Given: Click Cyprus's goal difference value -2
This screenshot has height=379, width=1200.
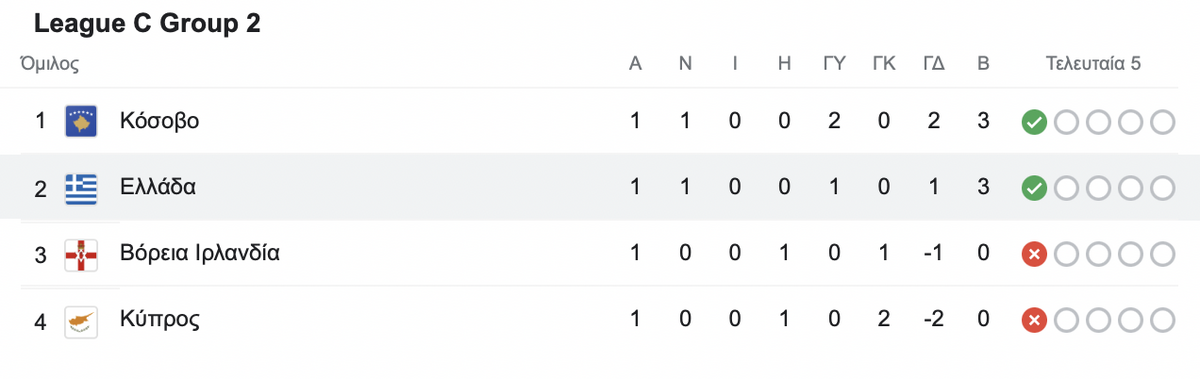Looking at the screenshot, I should [934, 320].
